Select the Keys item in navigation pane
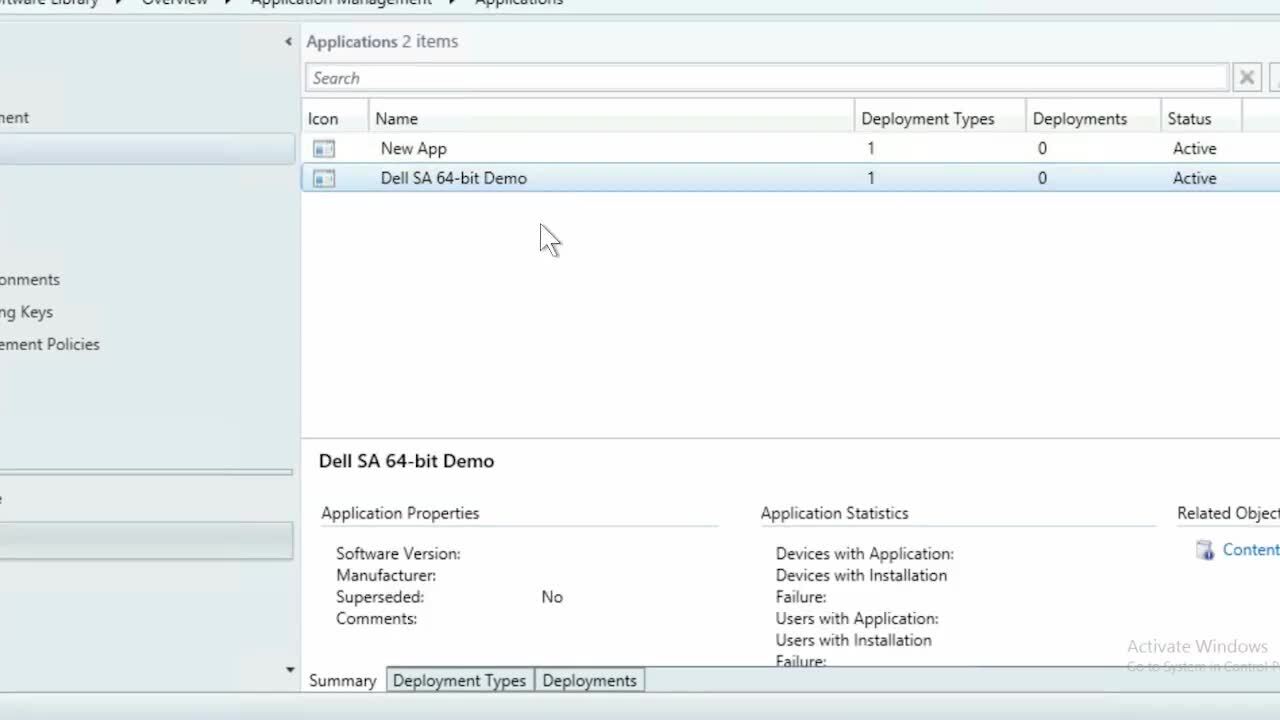1280x720 pixels. (x=27, y=312)
